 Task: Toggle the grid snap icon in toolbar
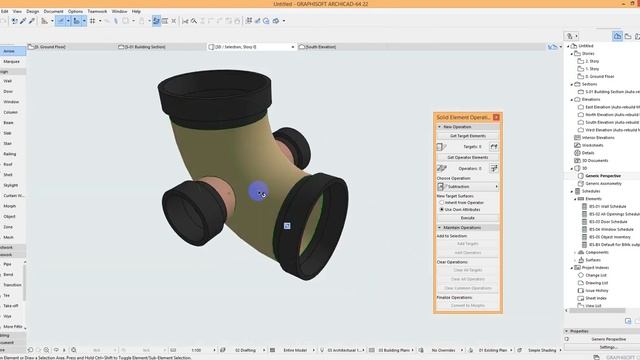(93, 21)
